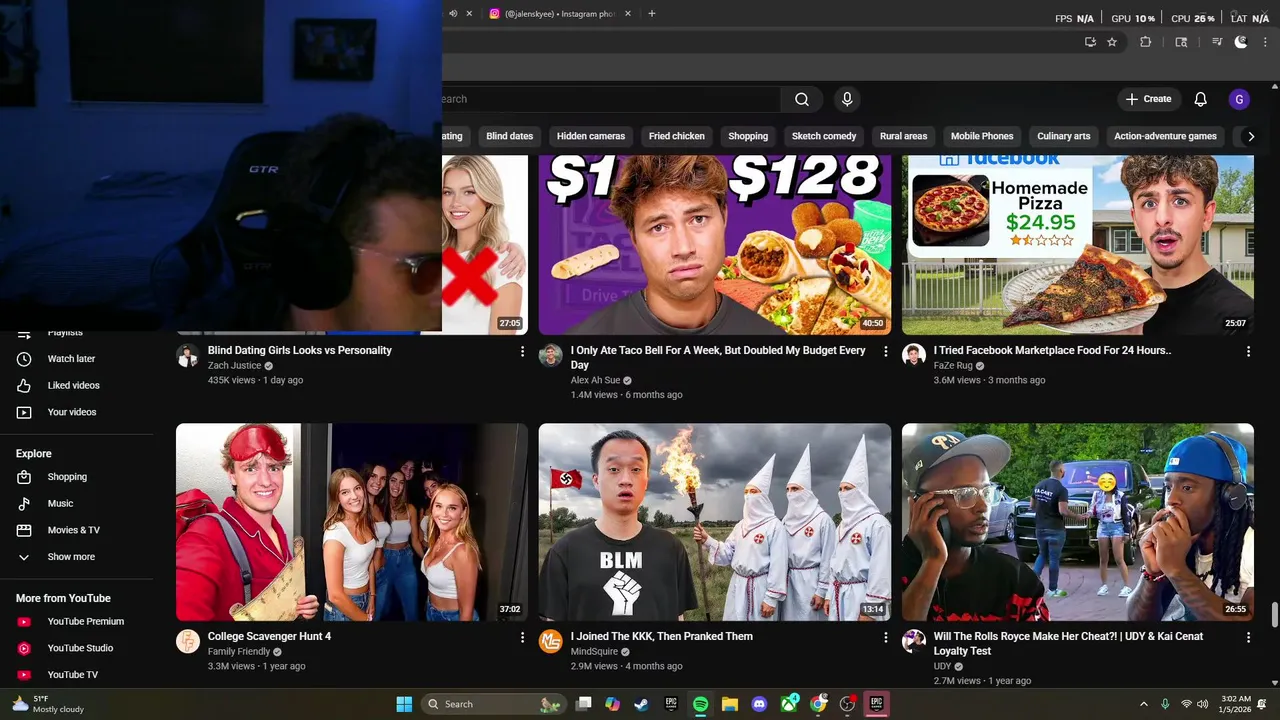
Task: Open FaZe Rug channel avatar
Action: 914,356
